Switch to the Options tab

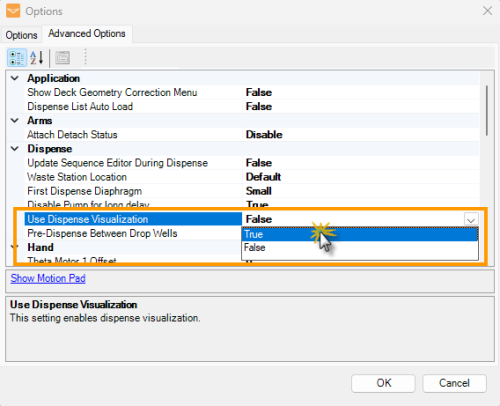click(21, 35)
